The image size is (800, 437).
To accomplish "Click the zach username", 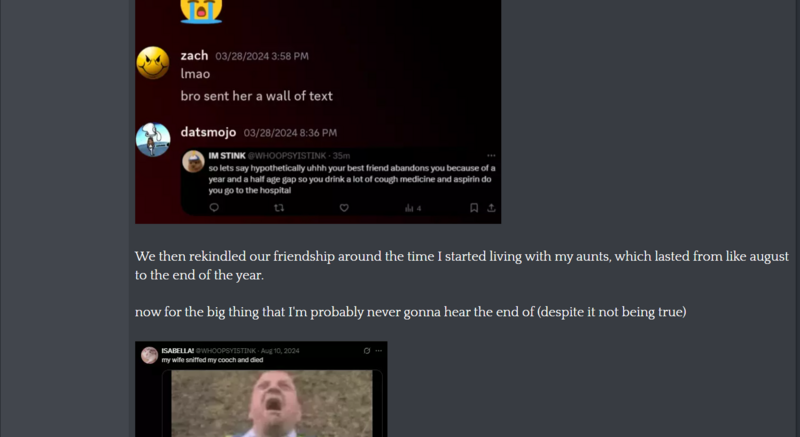I will 194,56.
